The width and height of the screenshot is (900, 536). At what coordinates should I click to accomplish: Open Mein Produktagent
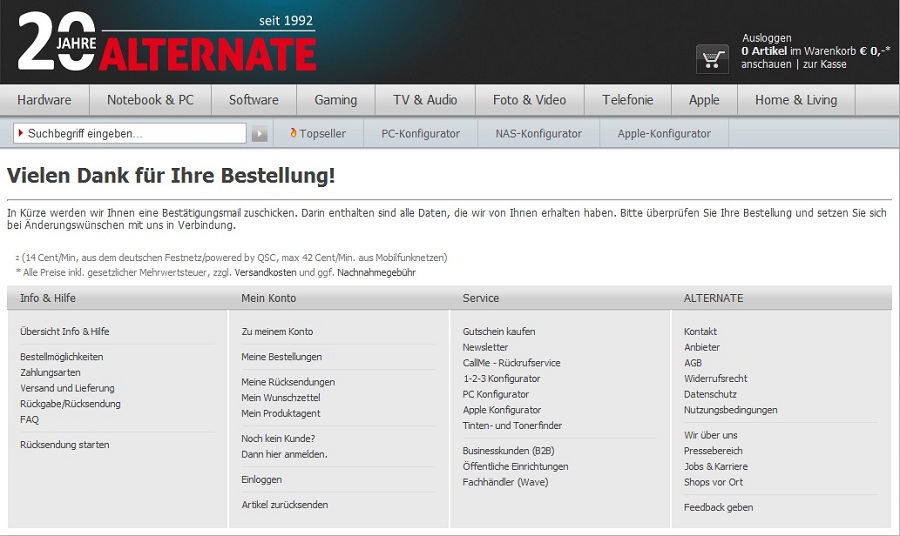point(281,413)
